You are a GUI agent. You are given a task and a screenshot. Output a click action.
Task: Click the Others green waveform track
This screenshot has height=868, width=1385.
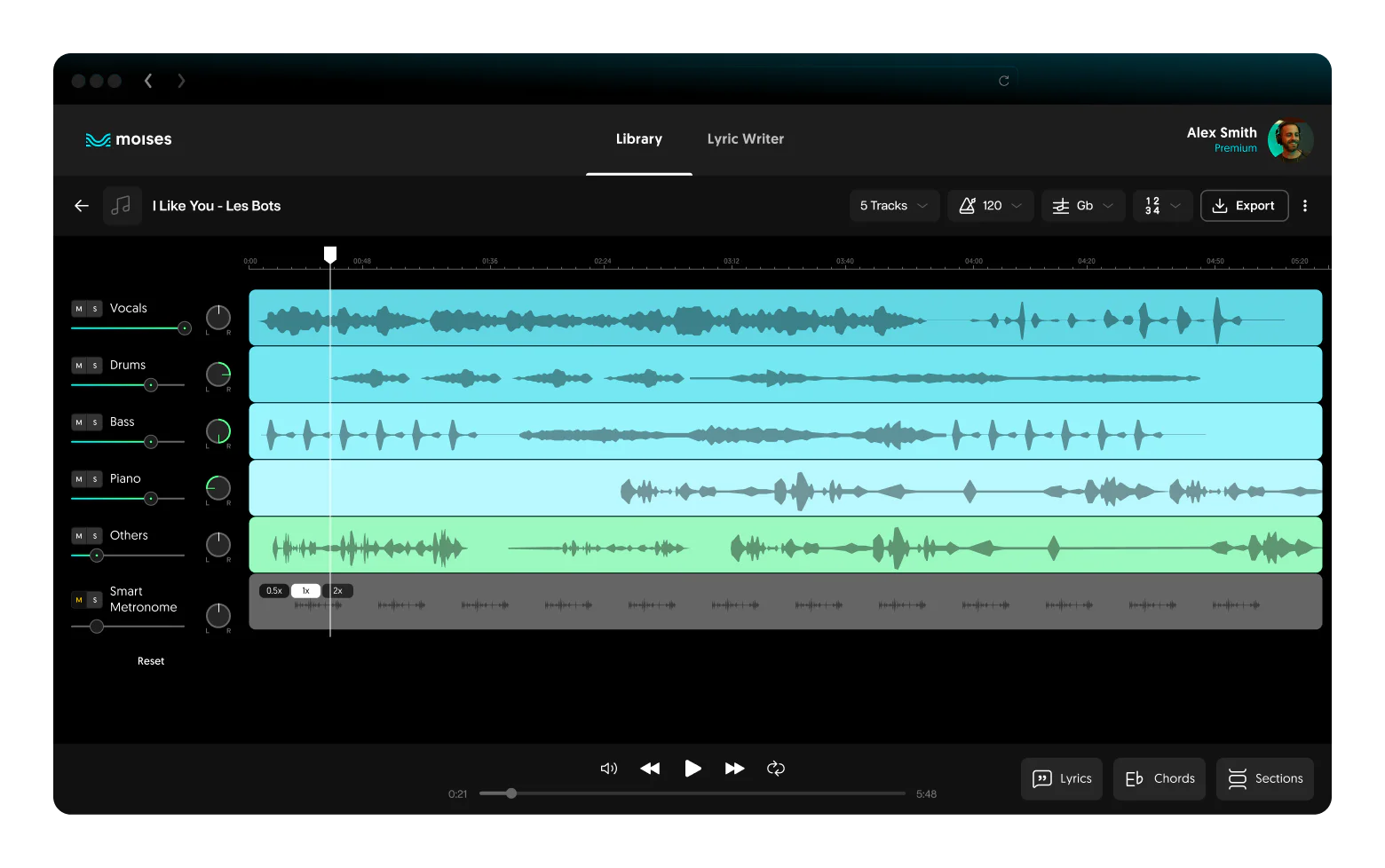(785, 545)
